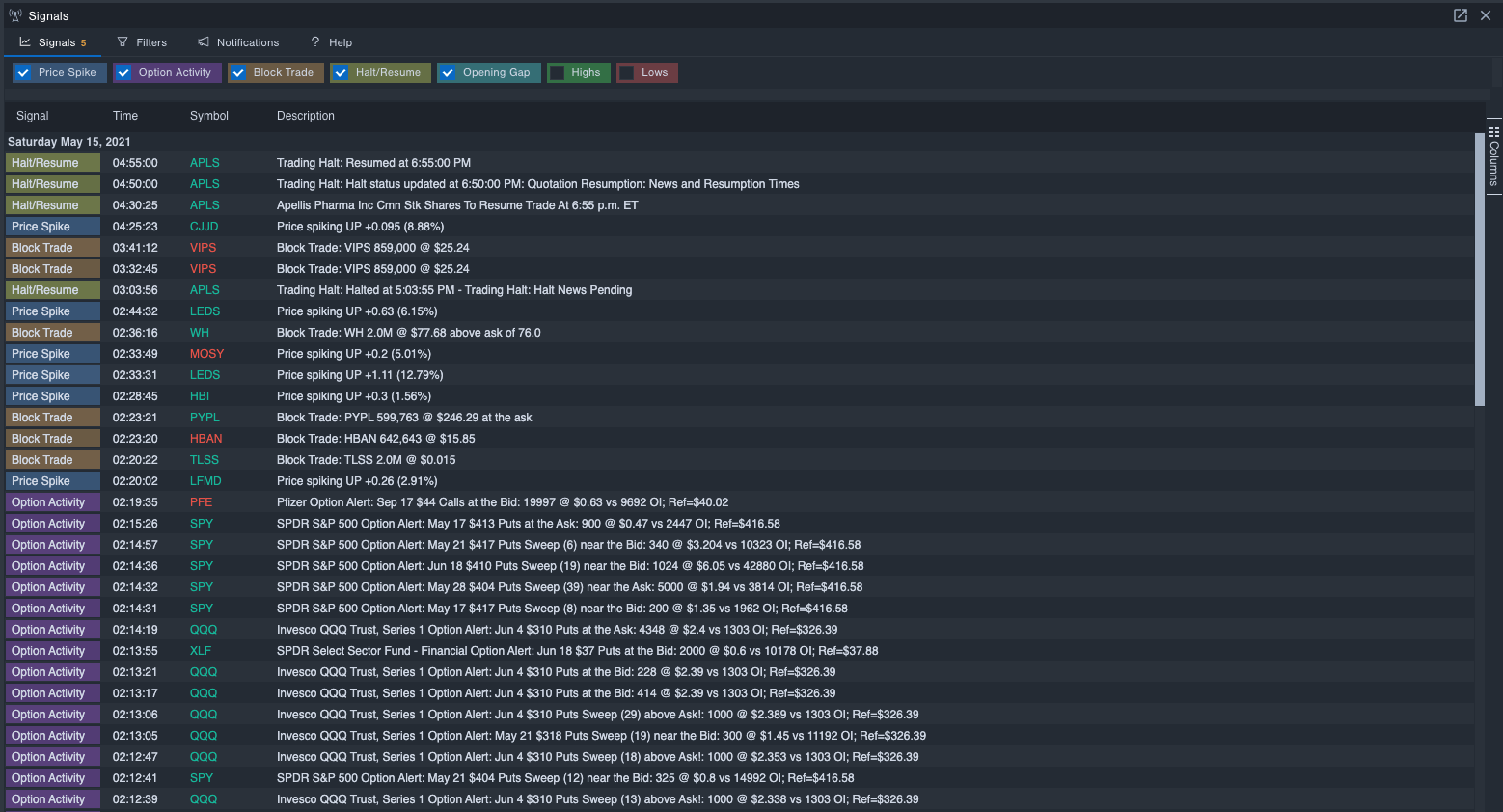This screenshot has width=1503, height=812.
Task: Uncheck the Price Spike filter chip
Action: (x=21, y=72)
